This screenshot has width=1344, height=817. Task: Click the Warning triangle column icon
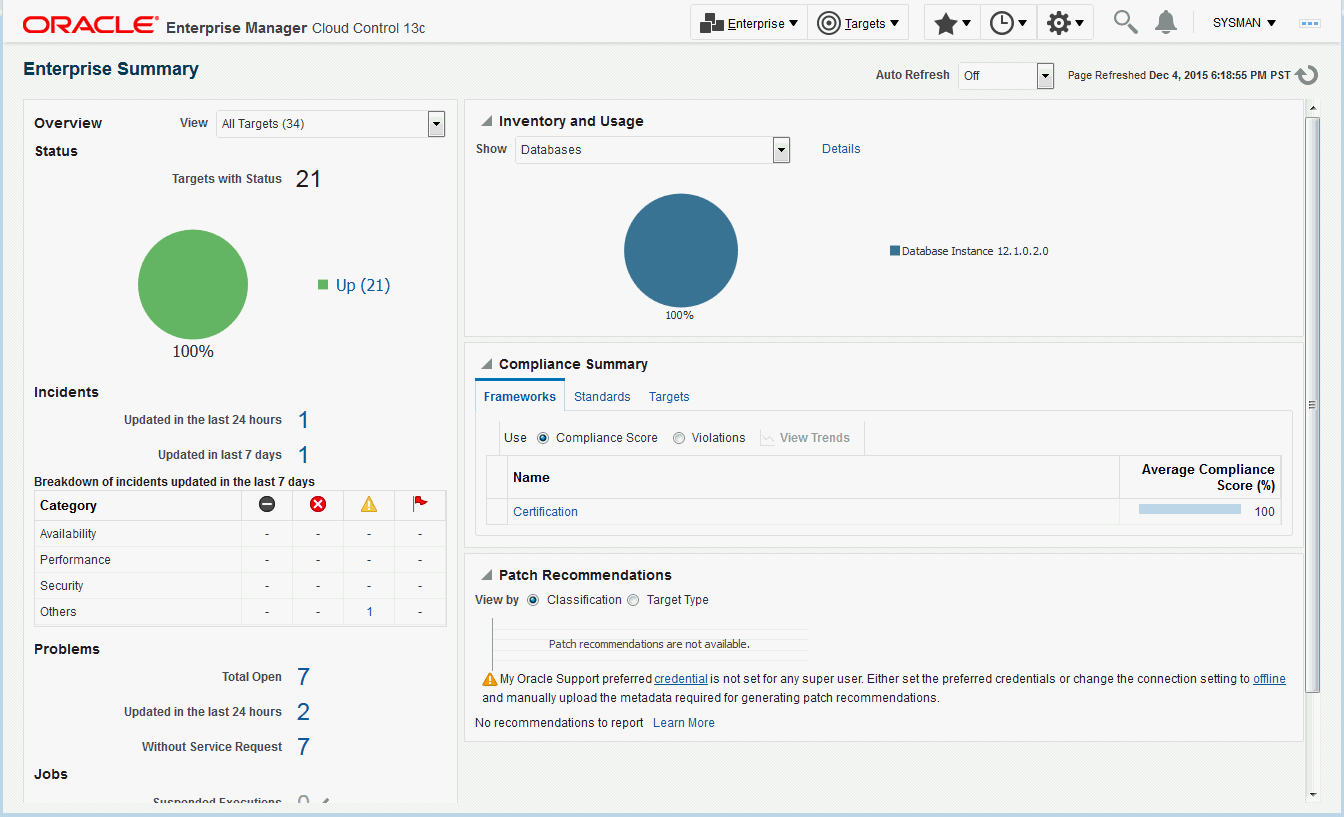click(369, 504)
